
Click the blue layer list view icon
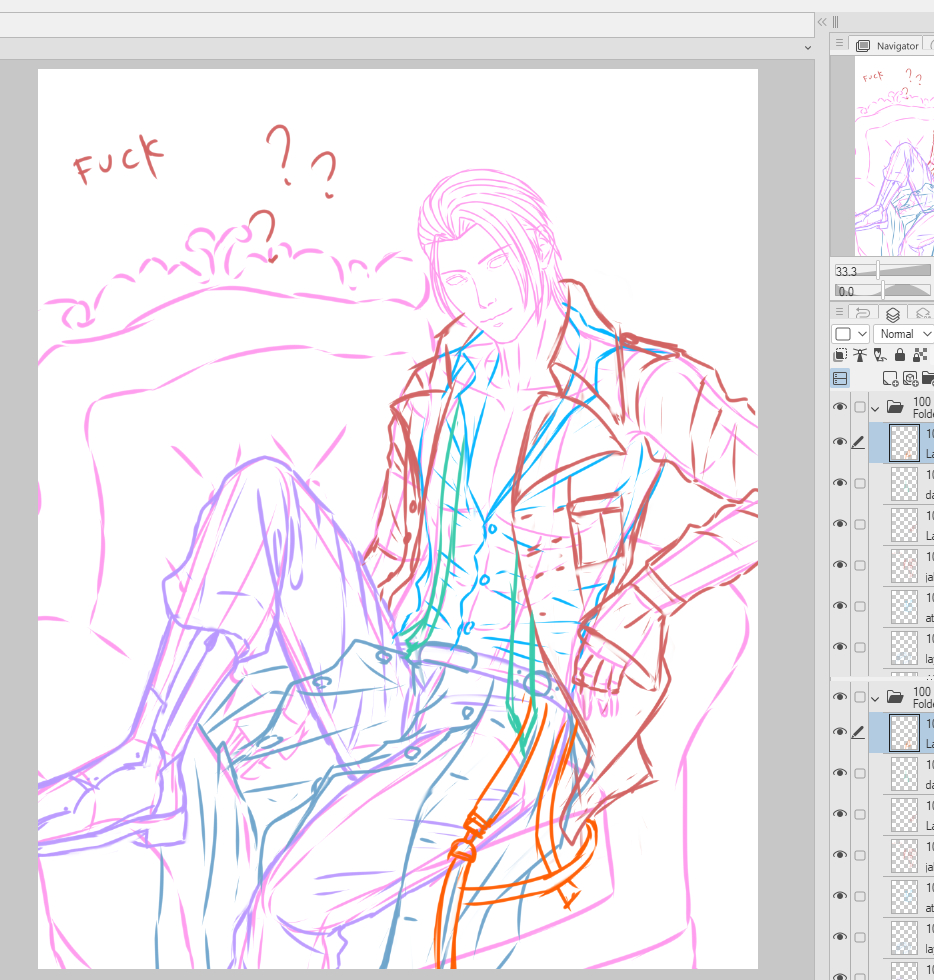coord(840,379)
